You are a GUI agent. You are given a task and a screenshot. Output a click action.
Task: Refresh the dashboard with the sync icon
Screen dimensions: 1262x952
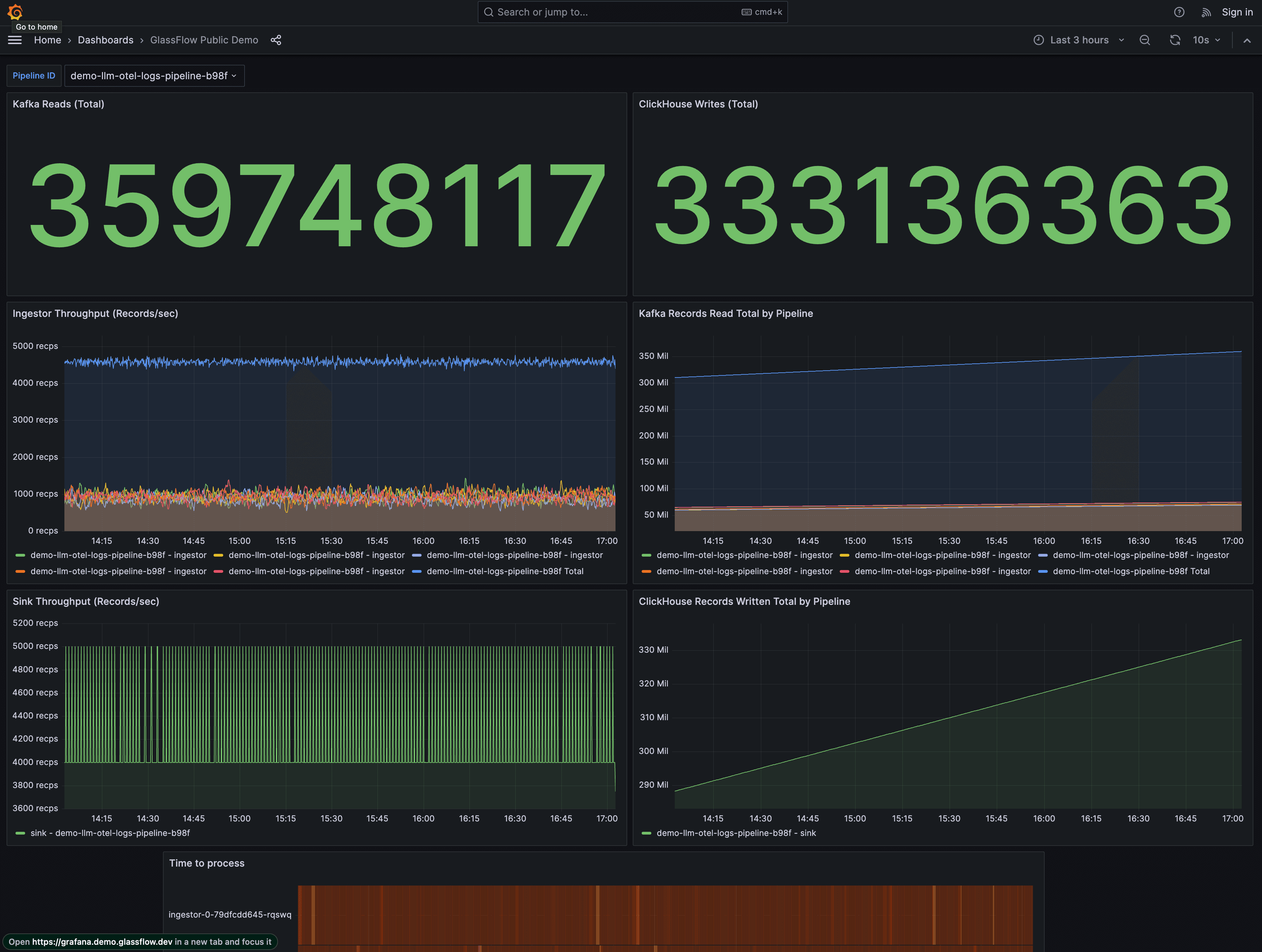pos(1175,40)
